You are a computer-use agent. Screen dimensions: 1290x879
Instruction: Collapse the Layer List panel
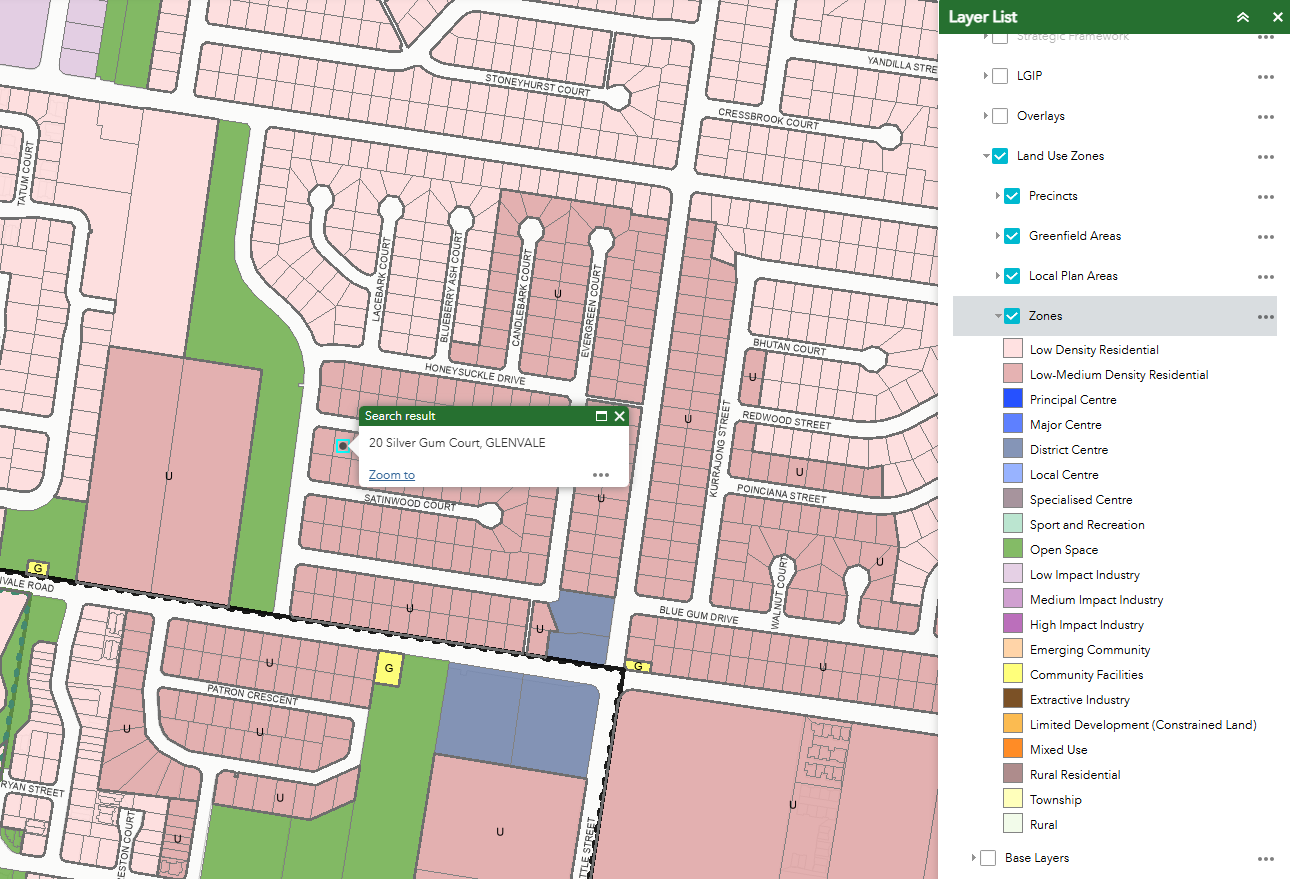(1243, 17)
